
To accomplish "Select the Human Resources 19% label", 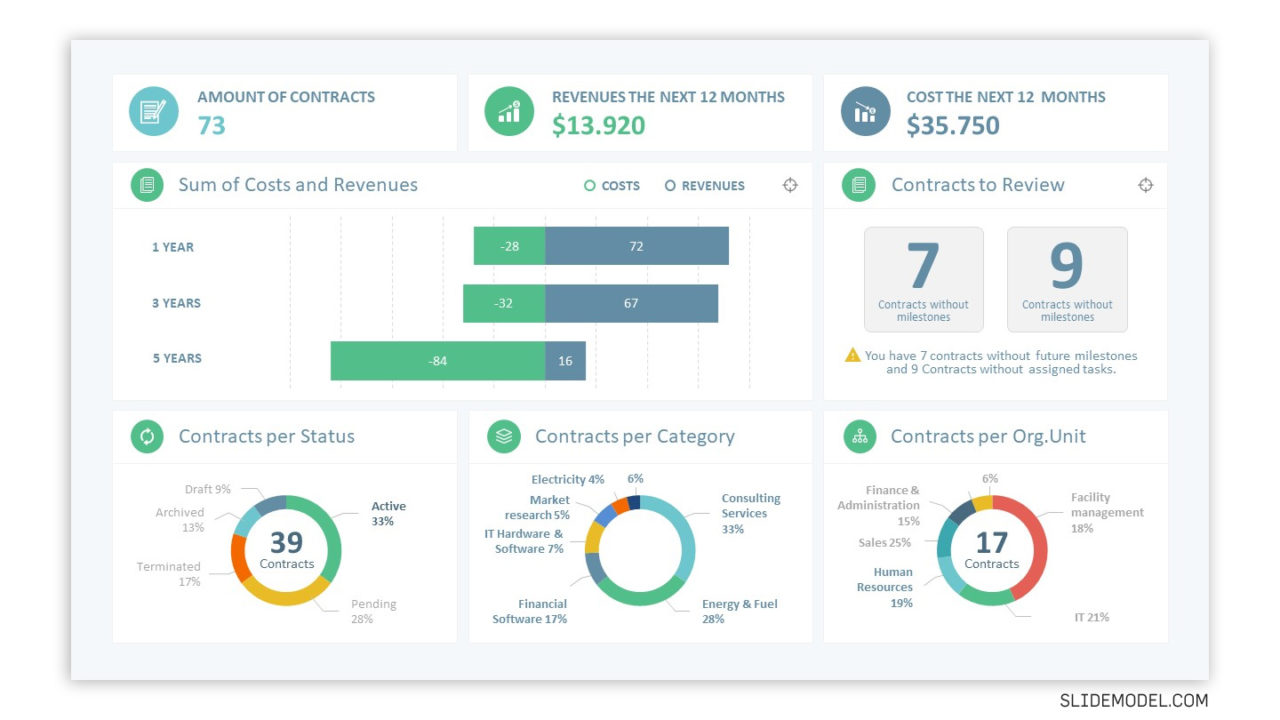I will point(885,587).
